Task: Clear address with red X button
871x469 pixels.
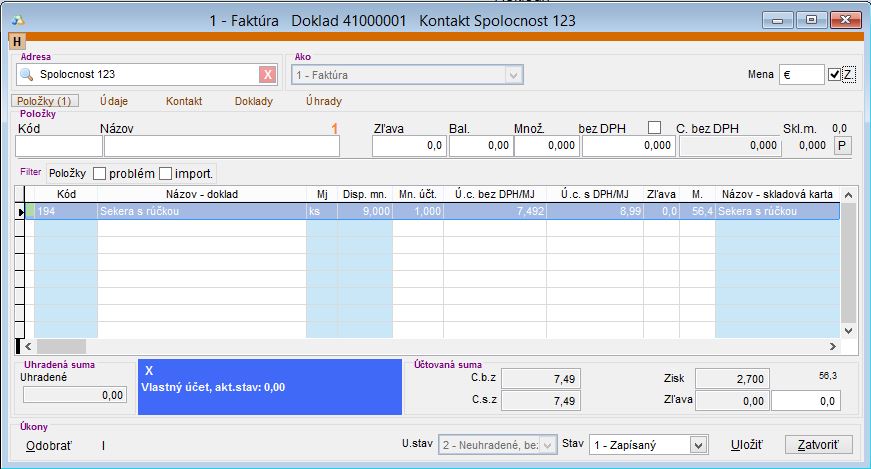Action: point(267,75)
